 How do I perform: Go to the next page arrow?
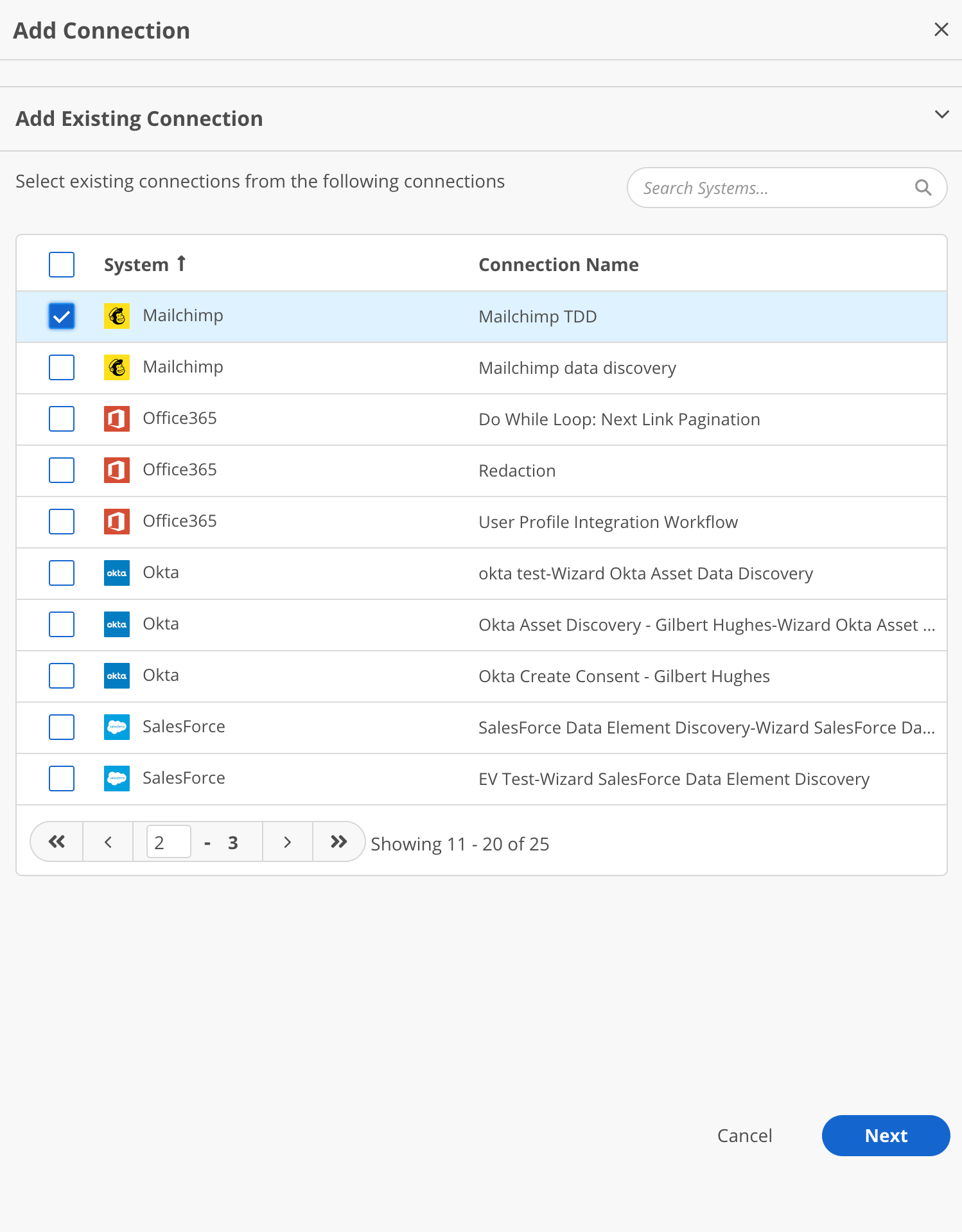(288, 841)
